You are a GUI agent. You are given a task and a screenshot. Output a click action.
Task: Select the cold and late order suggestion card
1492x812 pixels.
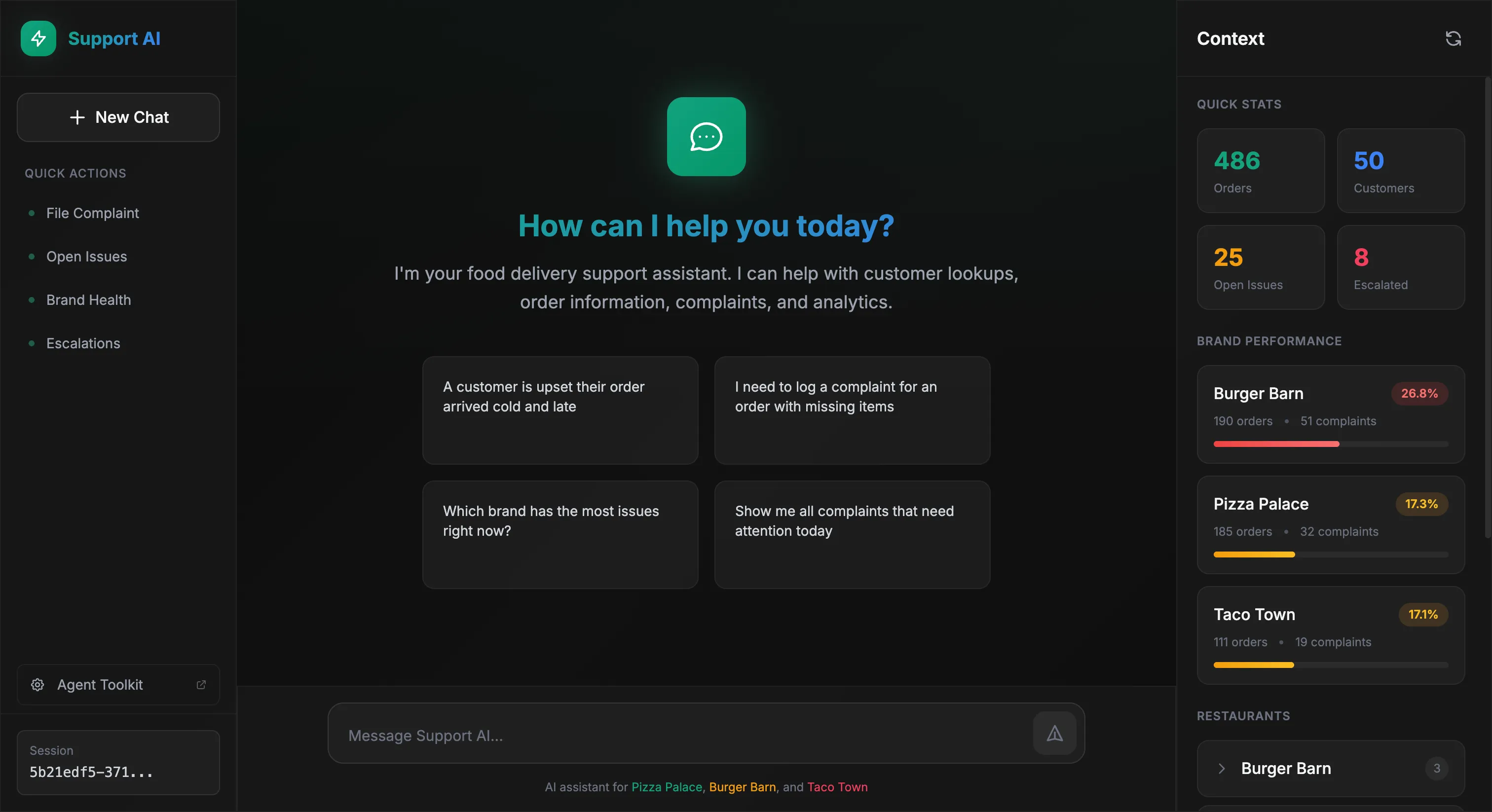coord(560,410)
